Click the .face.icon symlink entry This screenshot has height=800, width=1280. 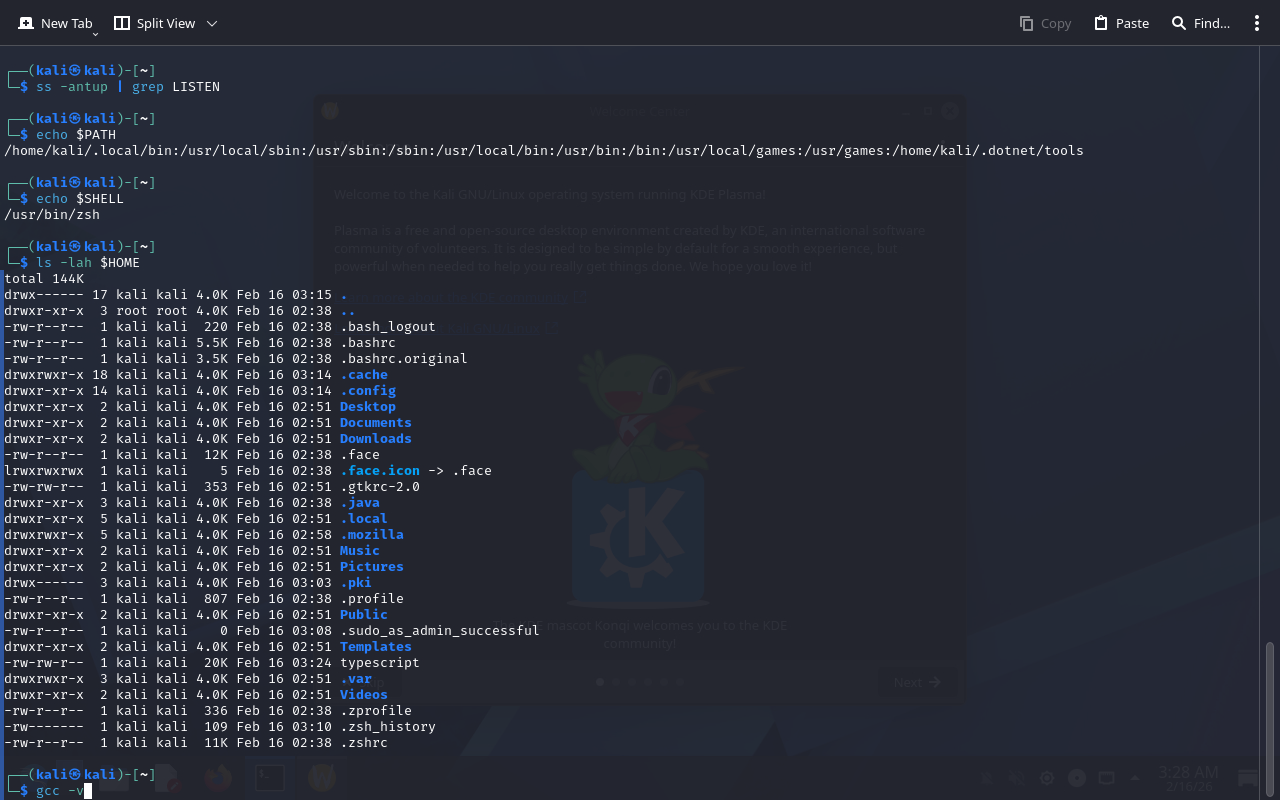pyautogui.click(x=380, y=471)
